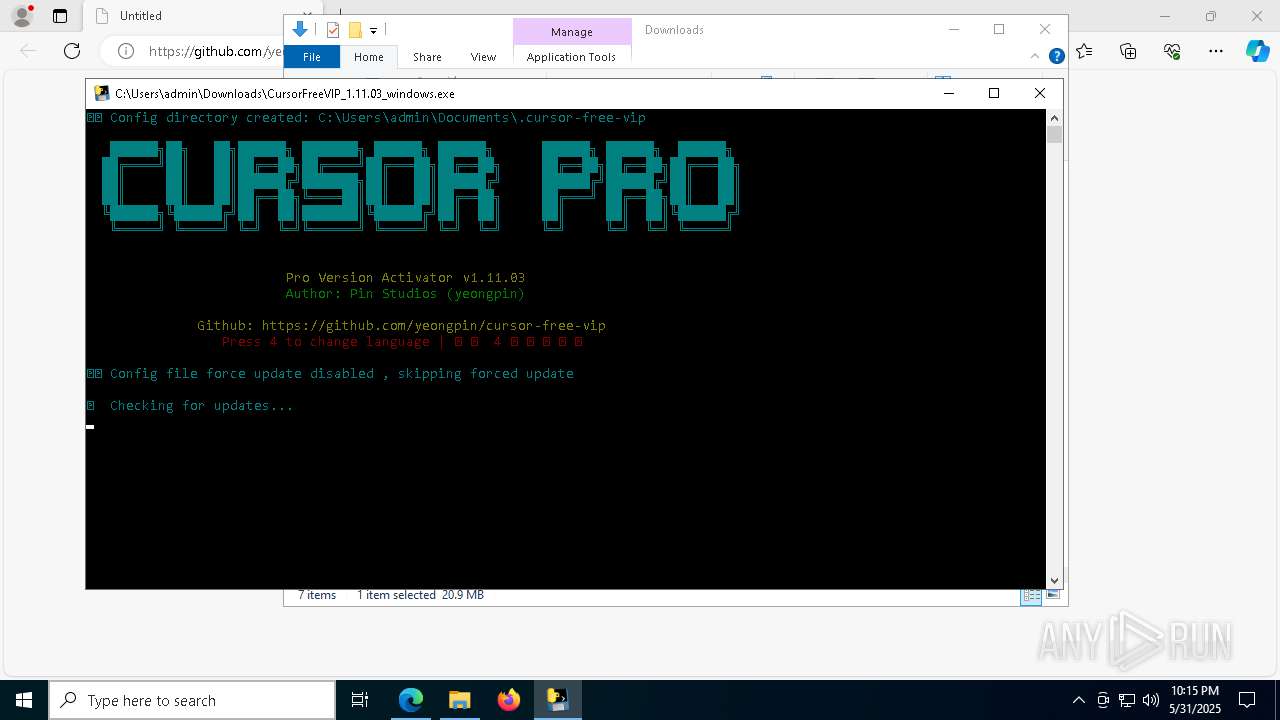Click the taskbar search box
This screenshot has width=1280, height=720.
192,700
